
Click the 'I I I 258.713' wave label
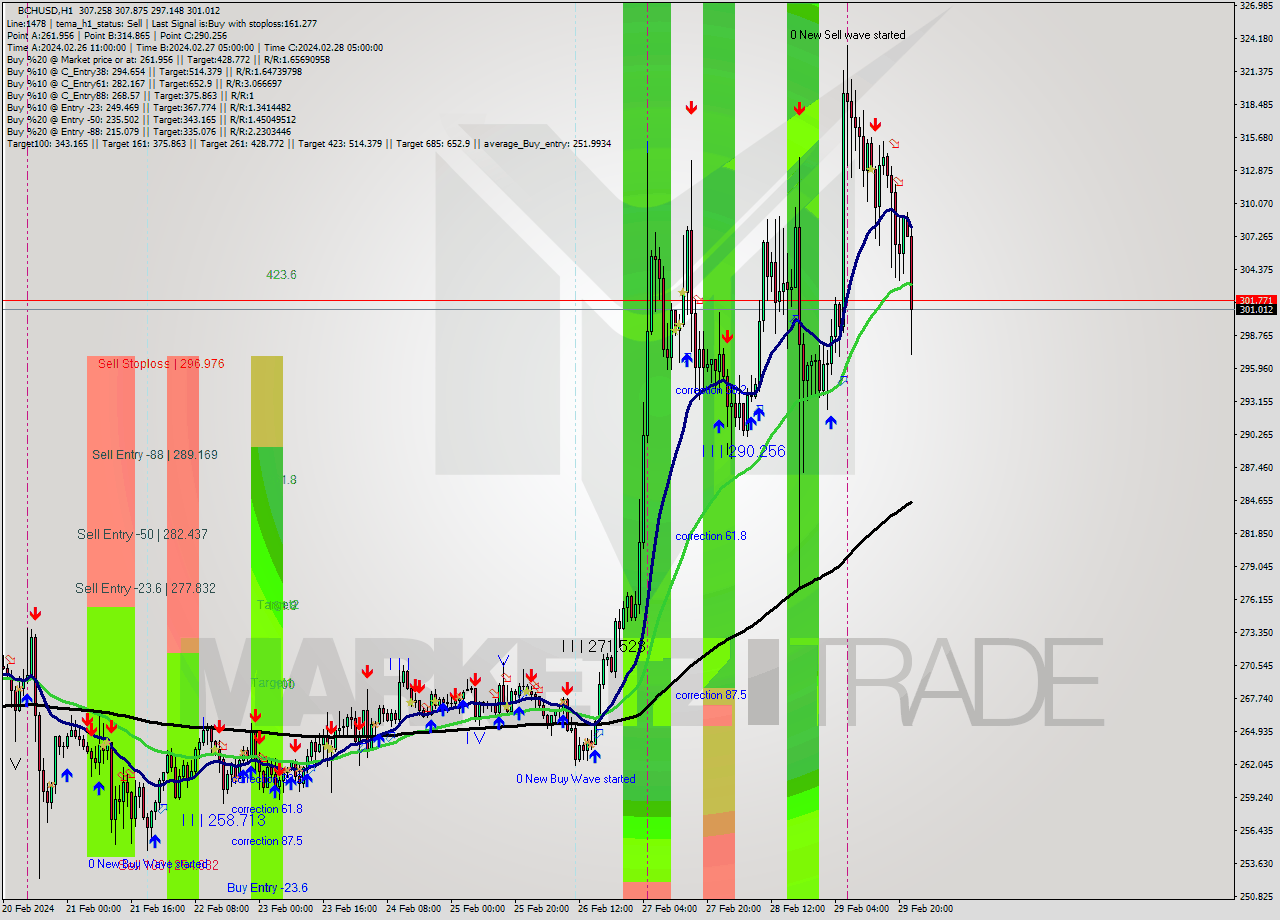click(x=223, y=820)
